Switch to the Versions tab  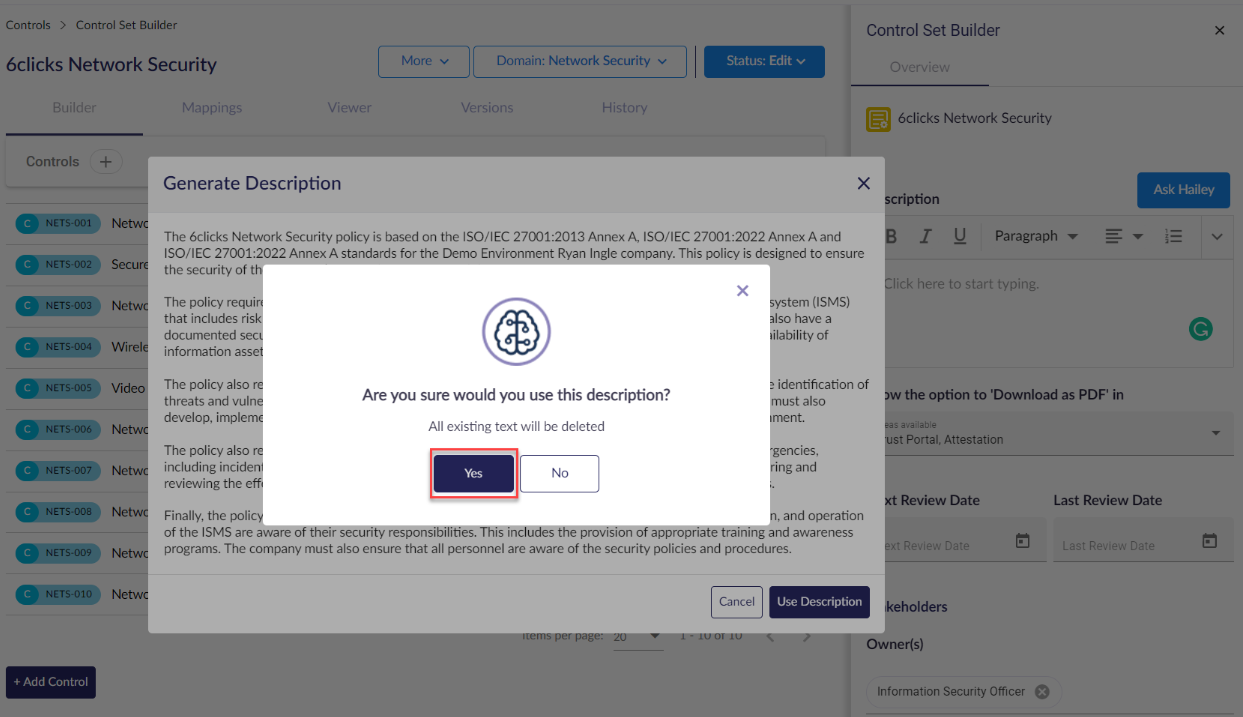pyautogui.click(x=487, y=108)
